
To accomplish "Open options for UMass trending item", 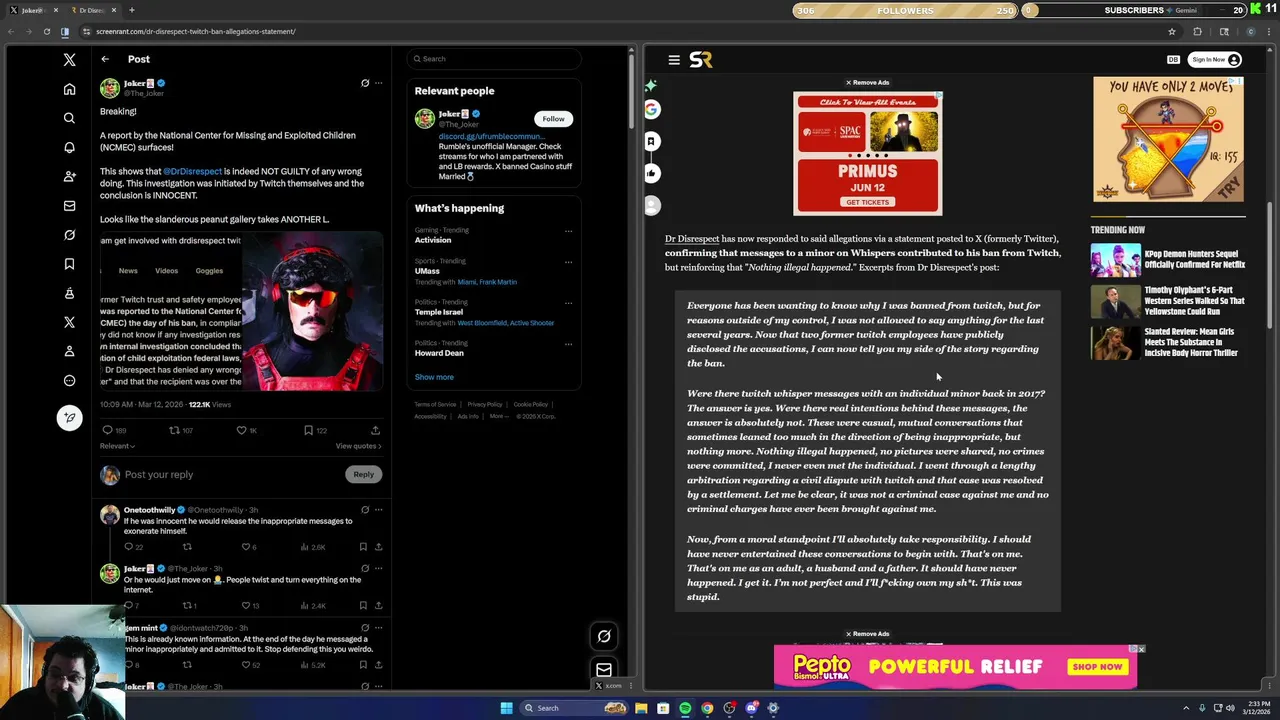I will tap(568, 262).
